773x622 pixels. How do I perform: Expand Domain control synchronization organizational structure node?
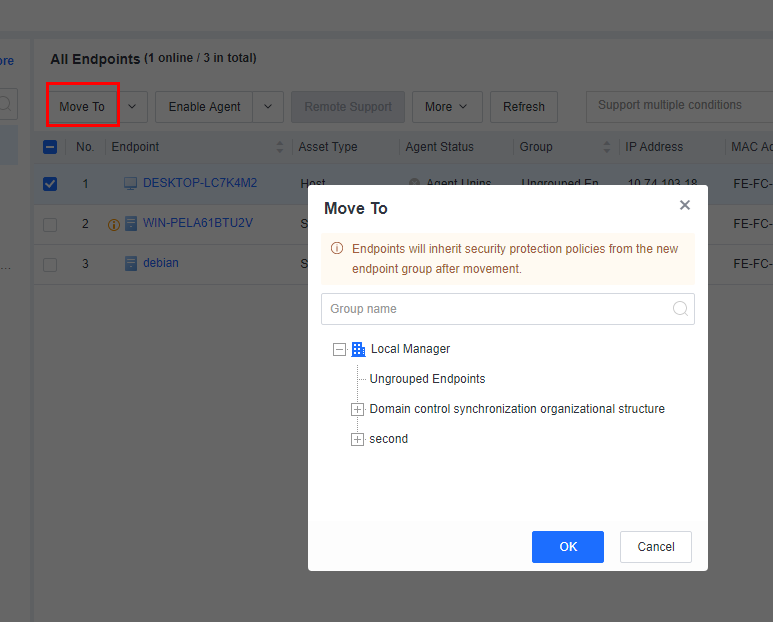pyautogui.click(x=357, y=409)
